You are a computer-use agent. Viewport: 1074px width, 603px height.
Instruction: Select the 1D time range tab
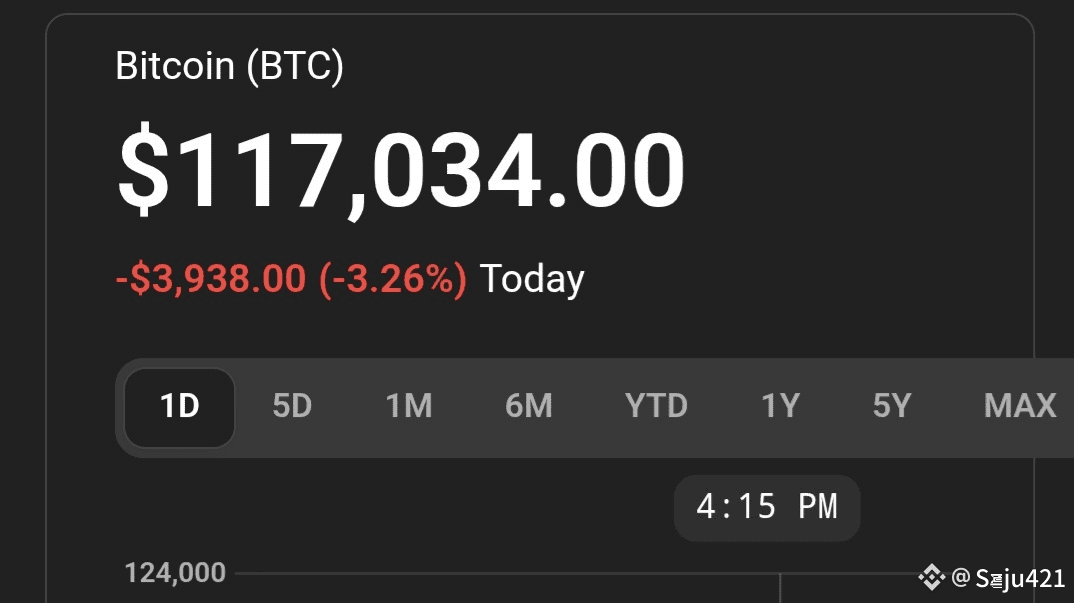[180, 407]
